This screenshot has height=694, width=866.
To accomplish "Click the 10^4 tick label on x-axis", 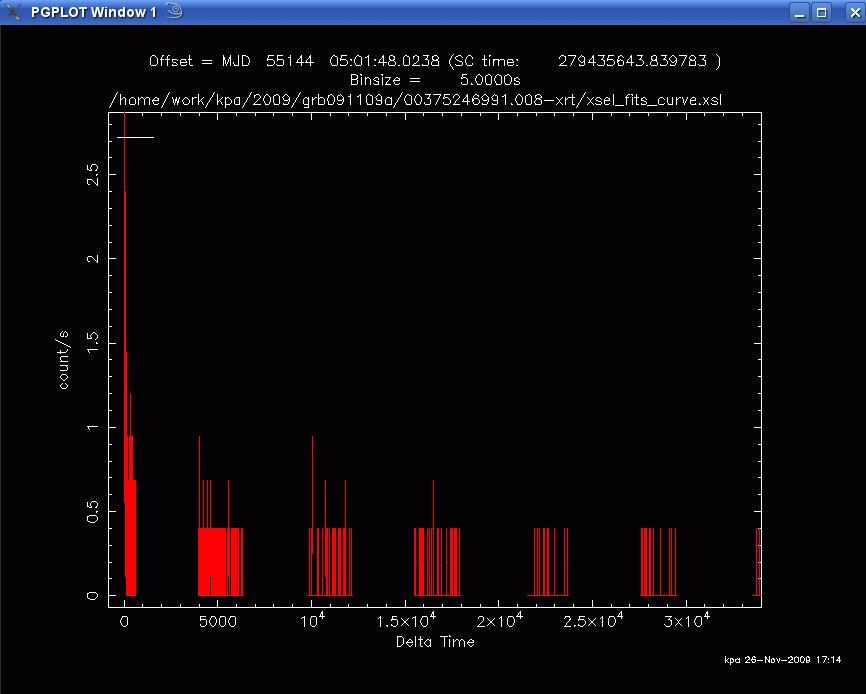I will coord(312,621).
